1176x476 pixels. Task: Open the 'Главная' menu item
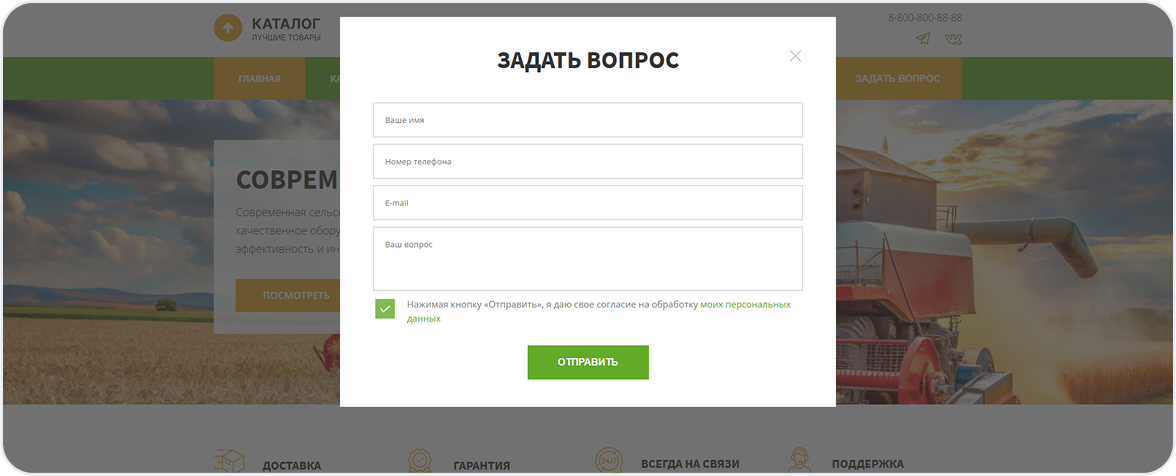[259, 79]
